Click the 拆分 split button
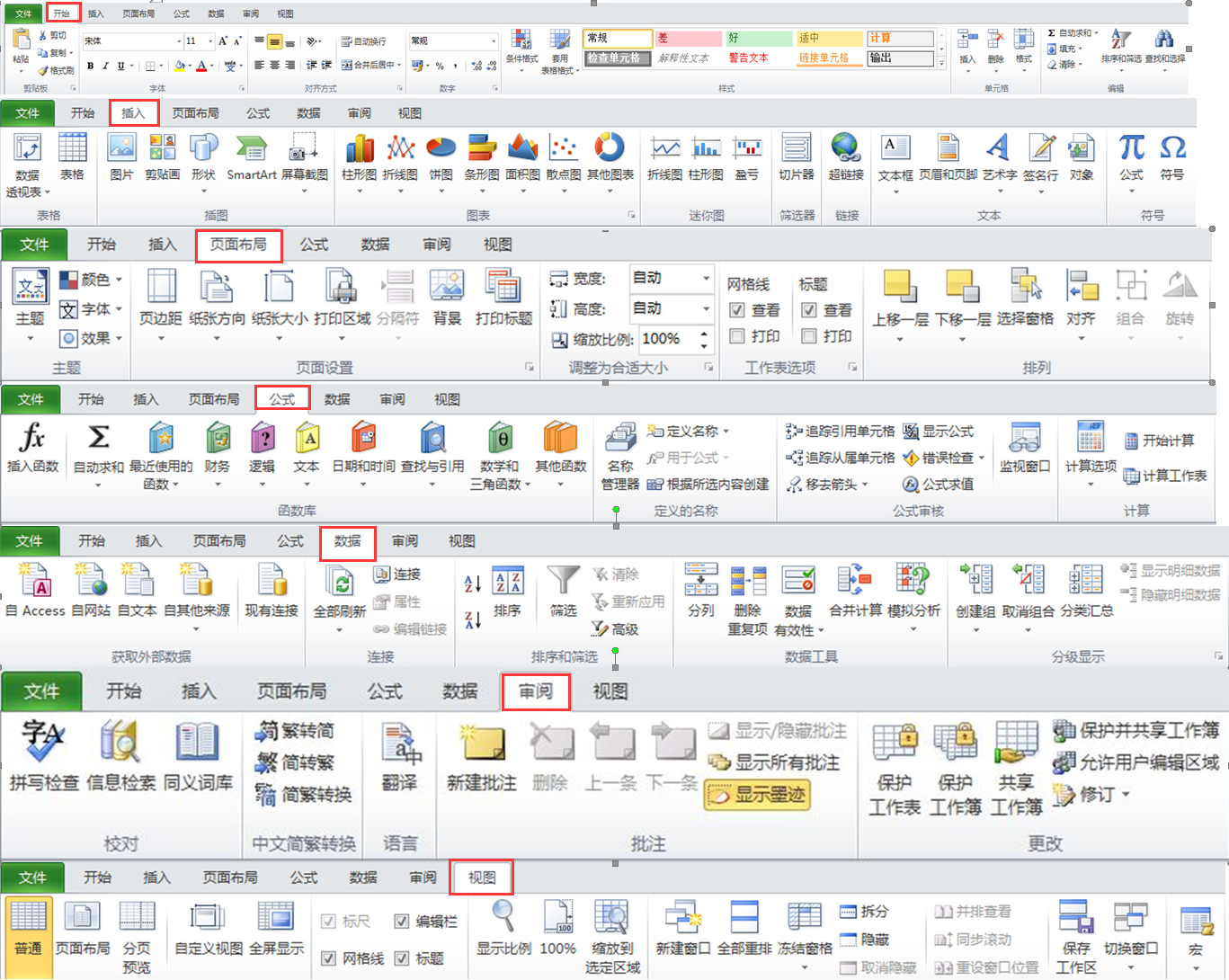The image size is (1229, 980). pyautogui.click(x=864, y=911)
